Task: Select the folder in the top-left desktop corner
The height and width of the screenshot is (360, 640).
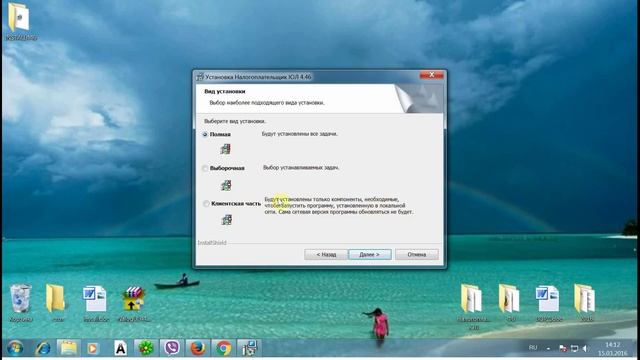Action: [x=20, y=21]
